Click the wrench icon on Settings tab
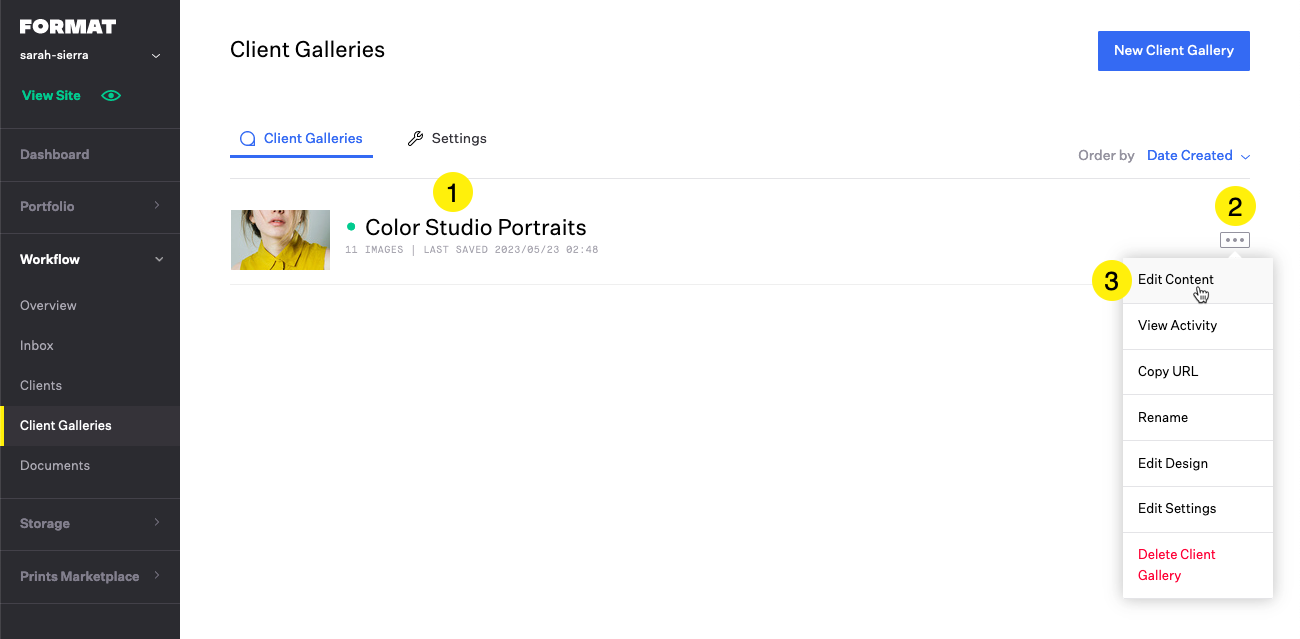The height and width of the screenshot is (639, 1300). pos(415,139)
